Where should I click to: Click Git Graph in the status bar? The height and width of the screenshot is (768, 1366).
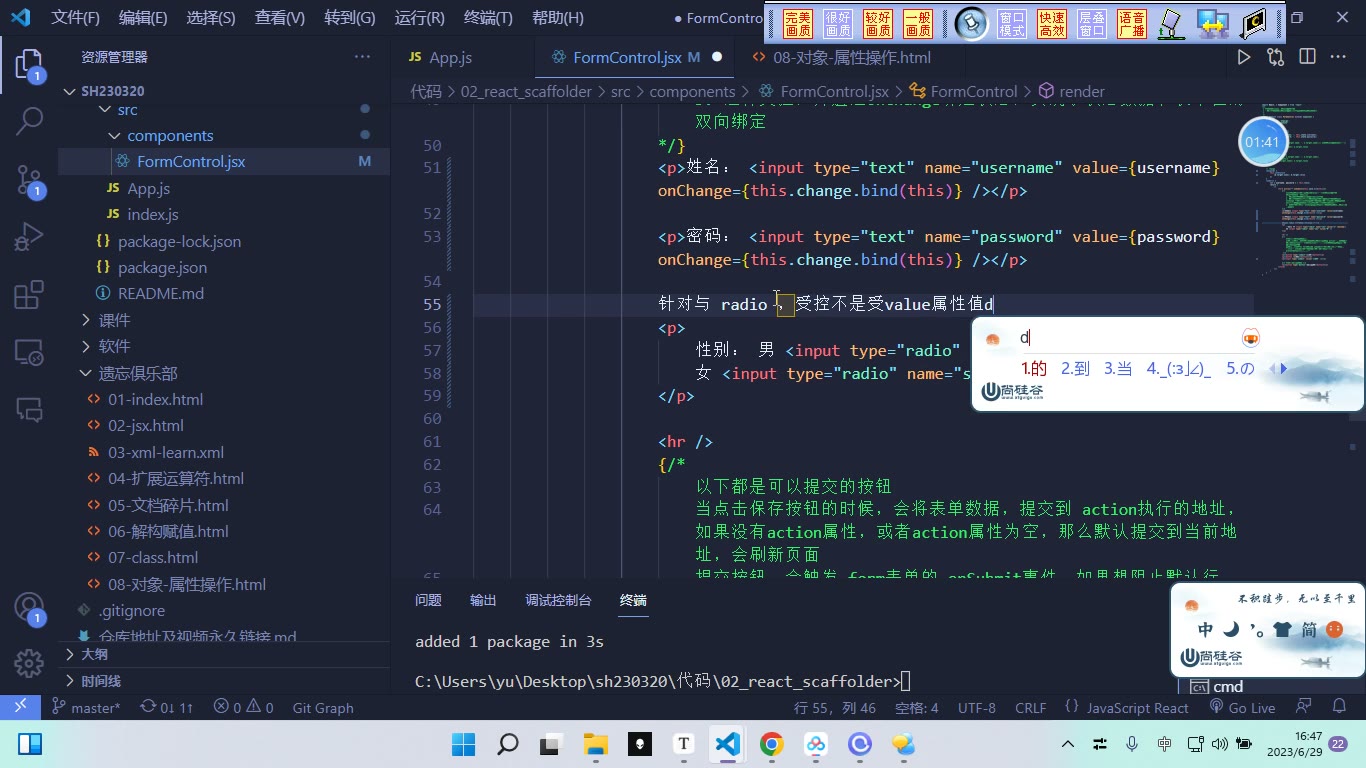[323, 707]
